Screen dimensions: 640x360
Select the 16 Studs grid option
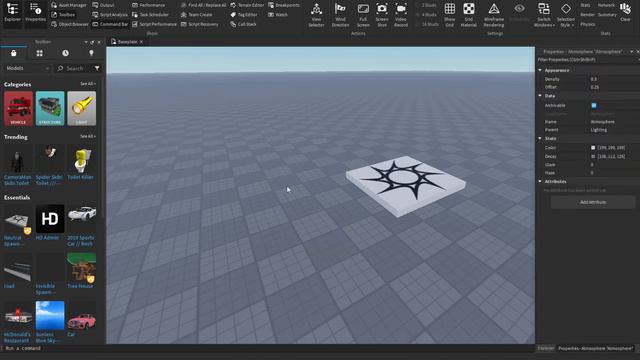point(427,24)
